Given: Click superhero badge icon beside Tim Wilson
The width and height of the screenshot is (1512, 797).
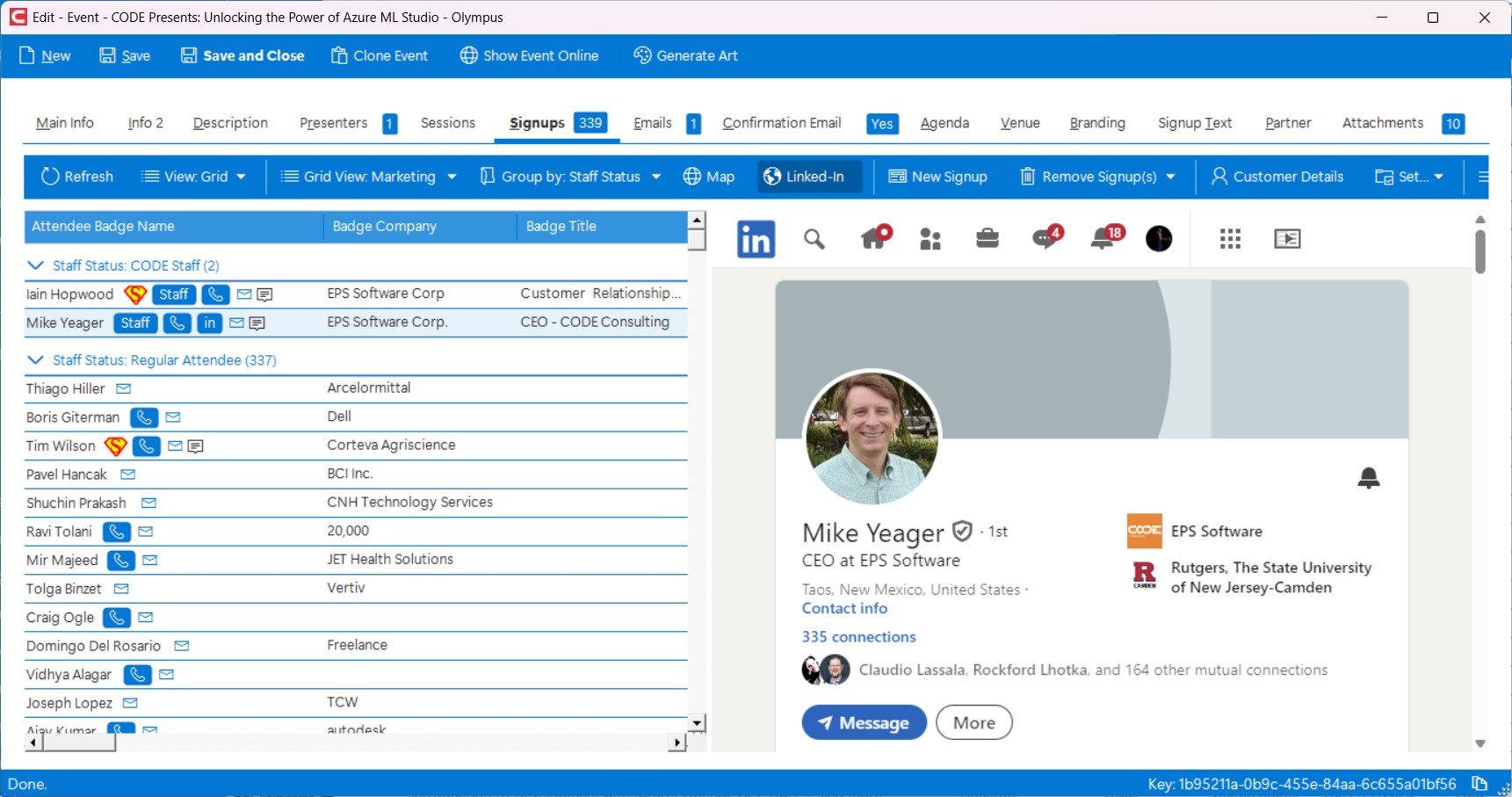Looking at the screenshot, I should [x=116, y=446].
